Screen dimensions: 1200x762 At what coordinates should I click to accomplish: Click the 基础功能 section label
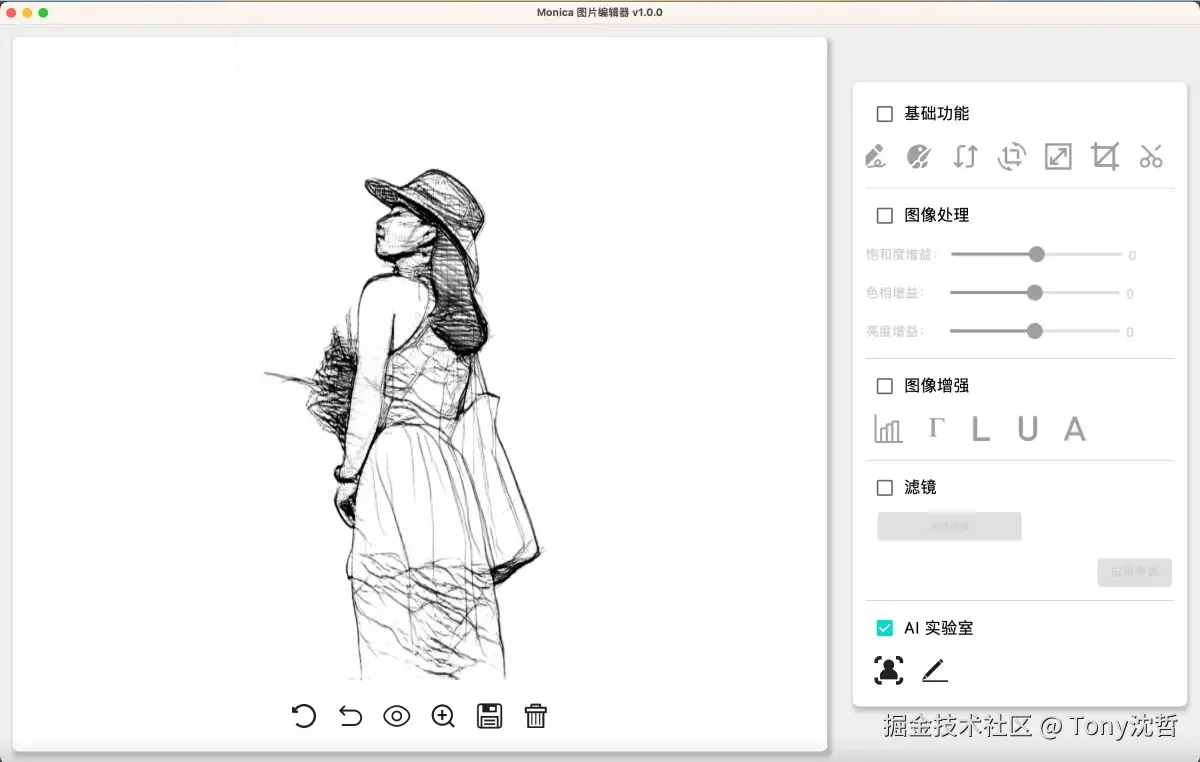coord(937,114)
